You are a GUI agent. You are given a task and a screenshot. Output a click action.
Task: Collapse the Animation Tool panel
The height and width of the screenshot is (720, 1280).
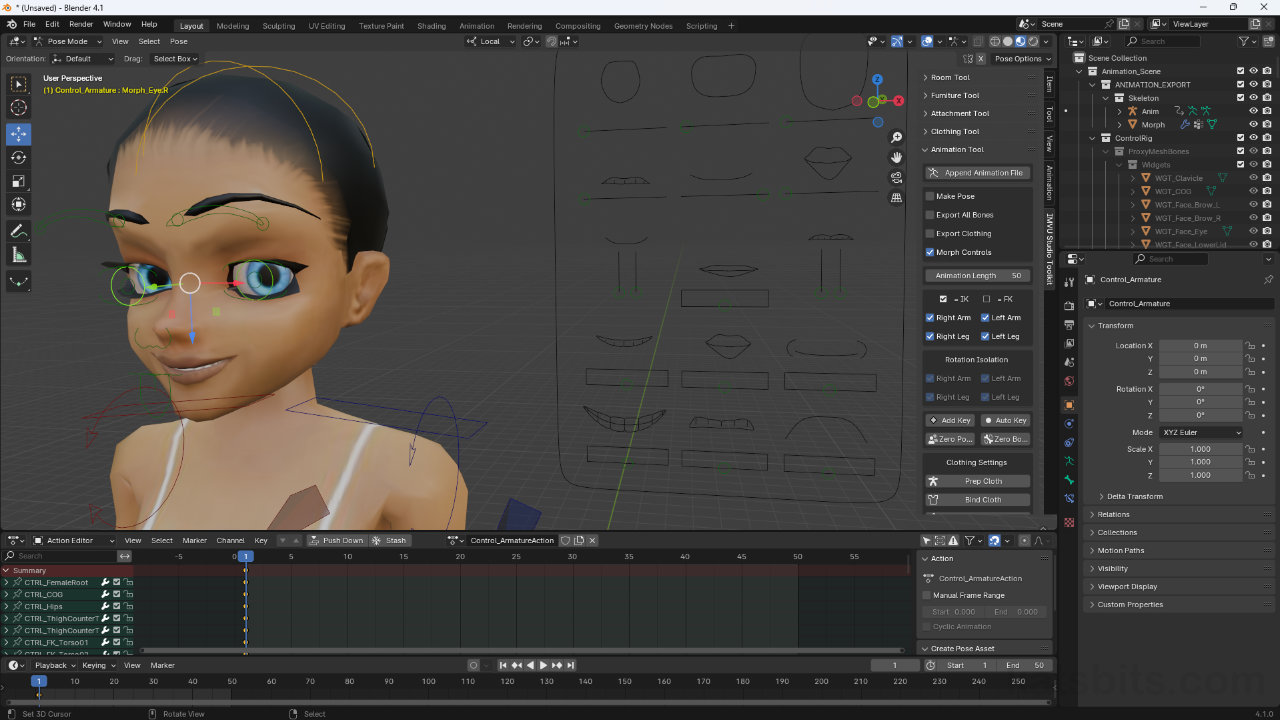tap(957, 149)
